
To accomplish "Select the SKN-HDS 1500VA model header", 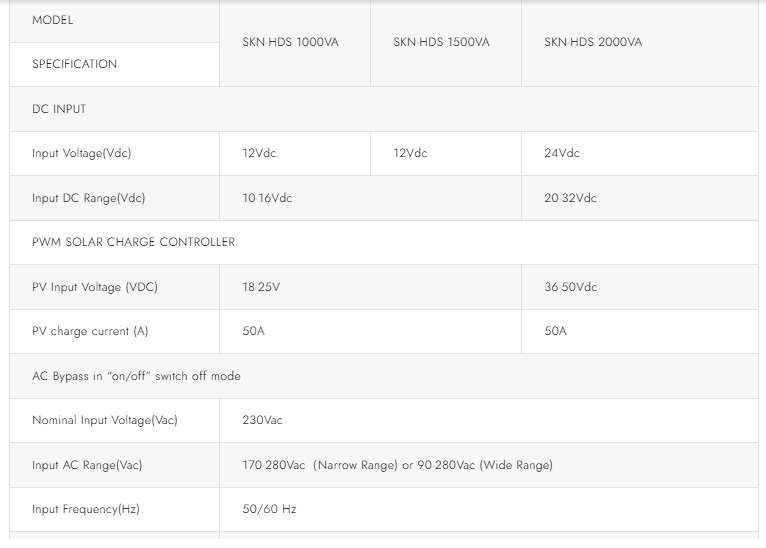I will coord(441,42).
